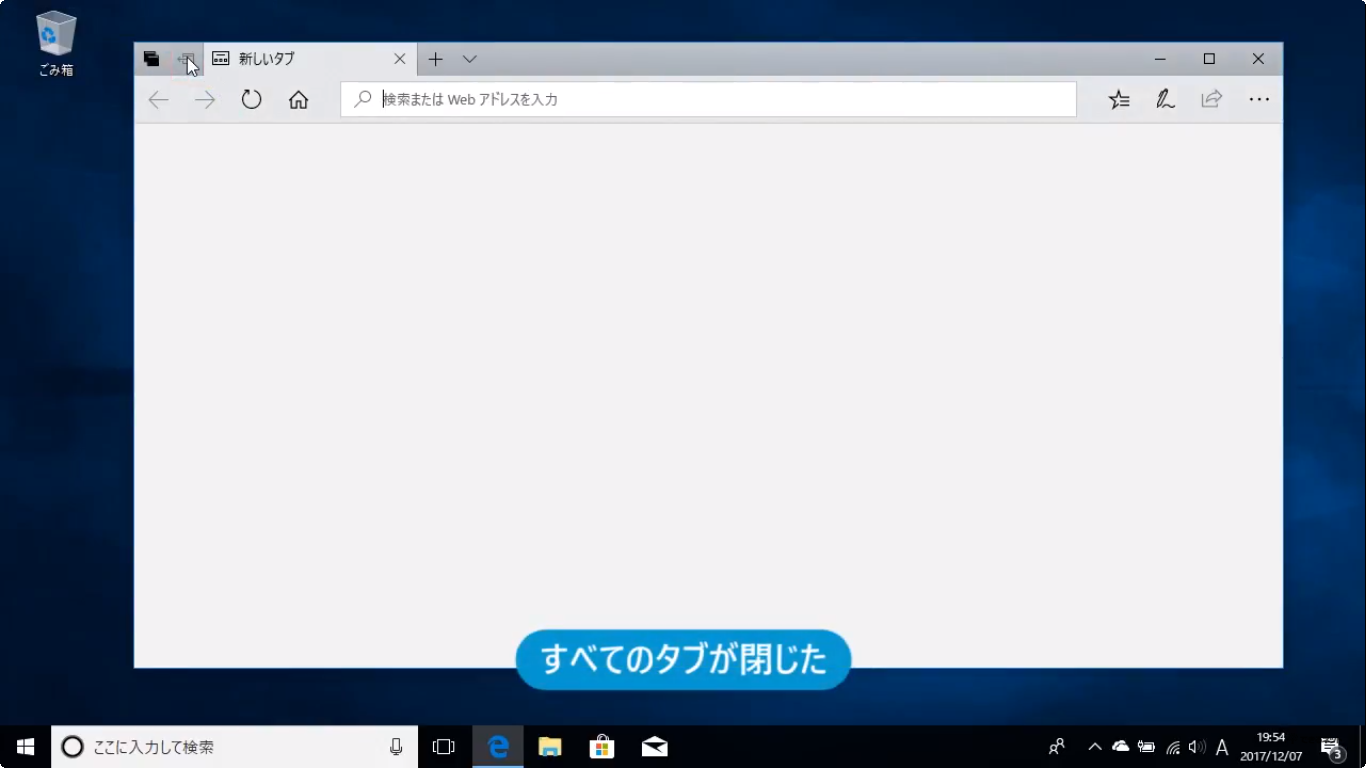Click the OneDrive cloud tray icon

click(x=1121, y=747)
